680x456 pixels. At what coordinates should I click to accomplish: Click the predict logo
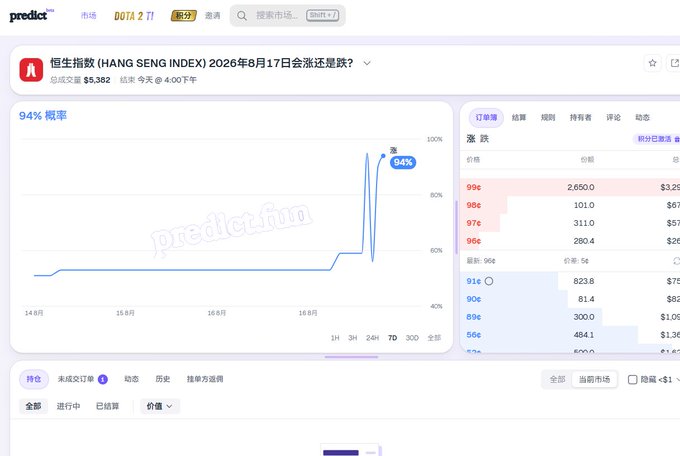click(x=31, y=15)
